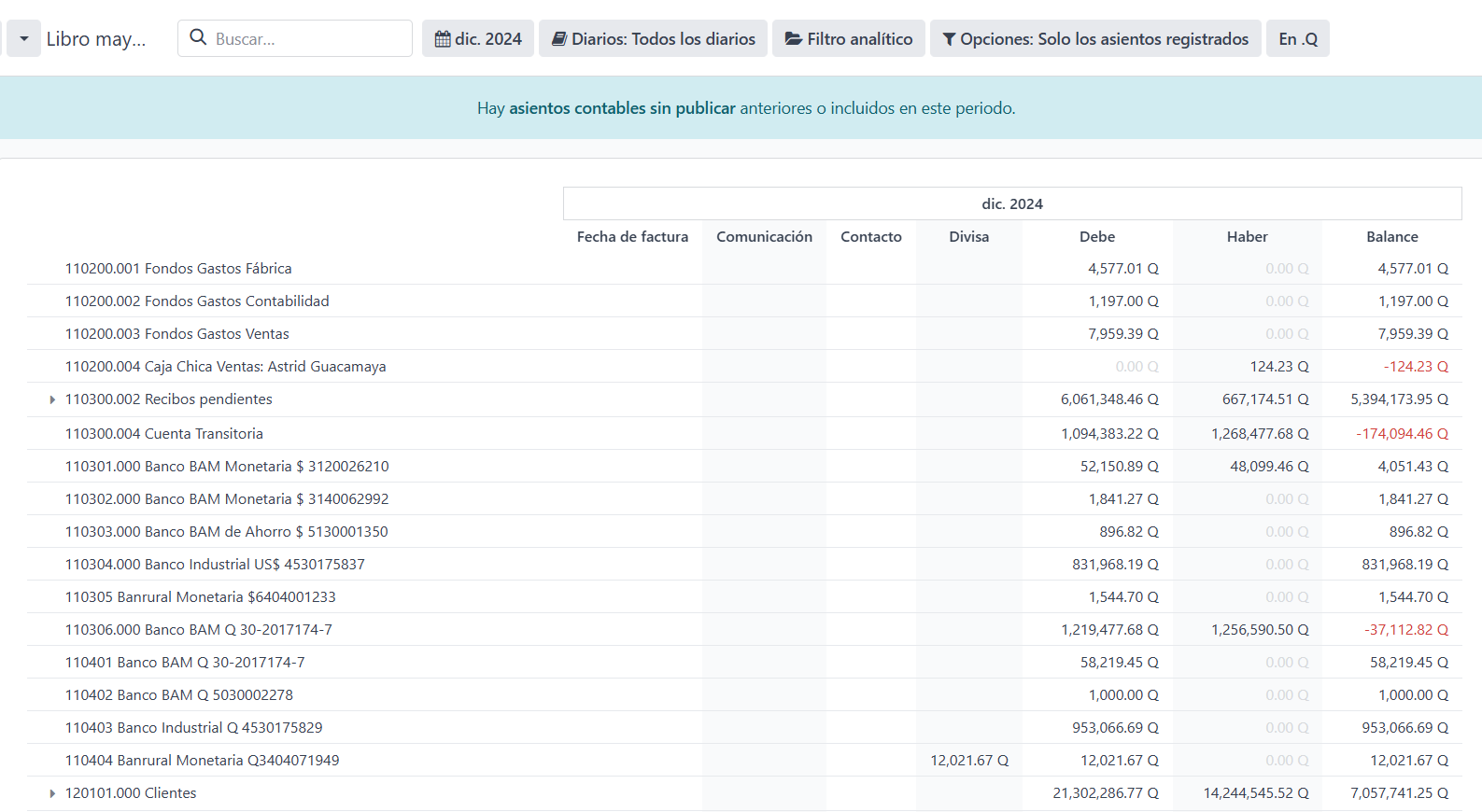Select 110404 Banrural Monetaria Q3404071949

[203, 761]
